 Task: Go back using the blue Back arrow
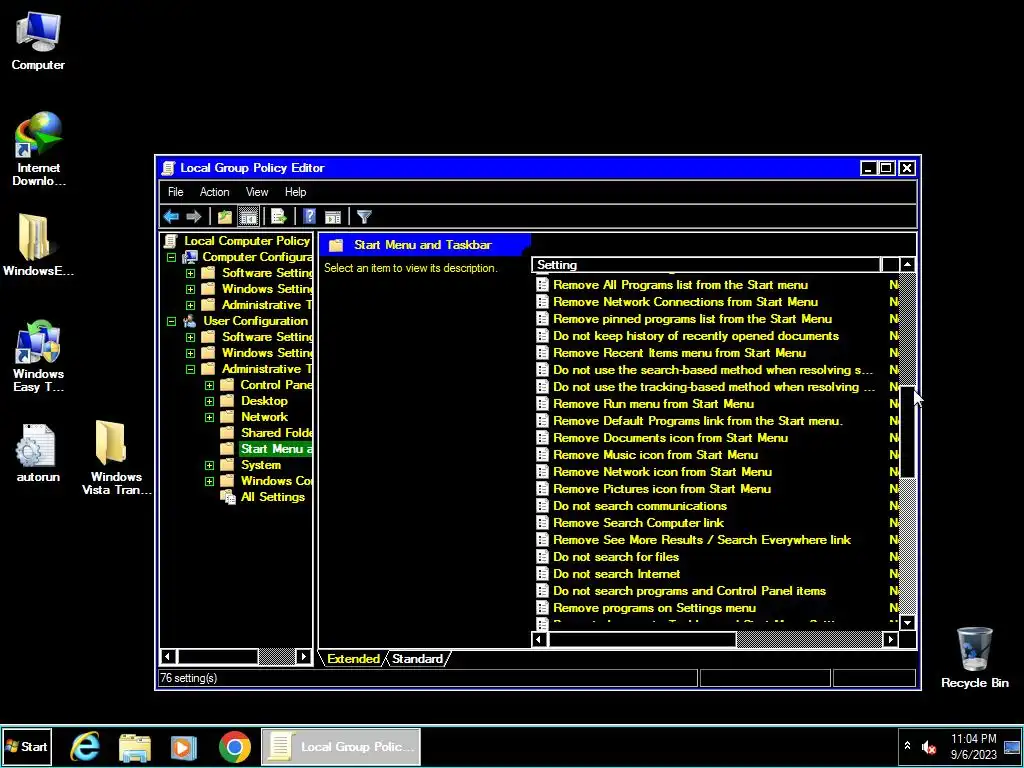(x=171, y=216)
